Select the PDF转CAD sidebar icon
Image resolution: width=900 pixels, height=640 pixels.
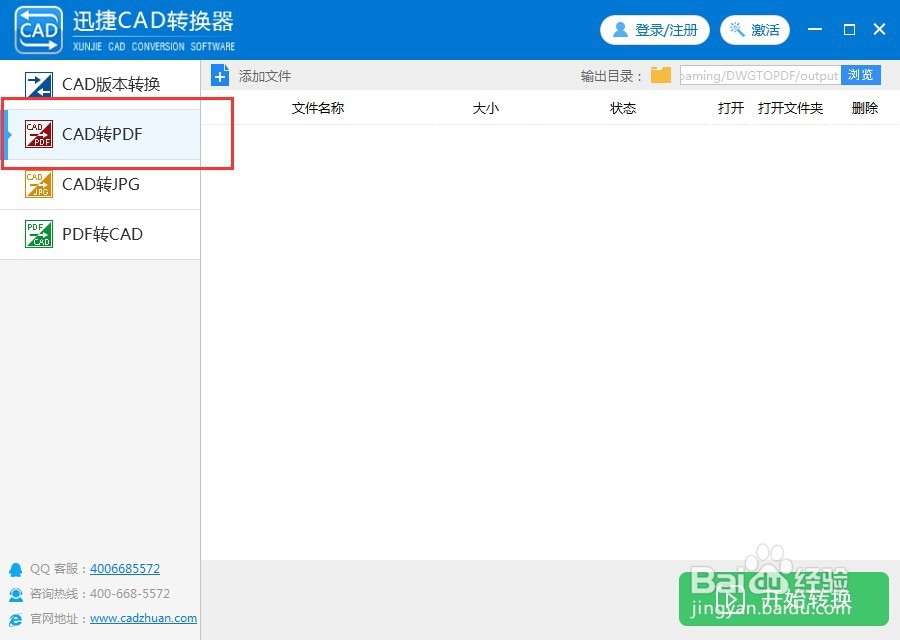(37, 234)
